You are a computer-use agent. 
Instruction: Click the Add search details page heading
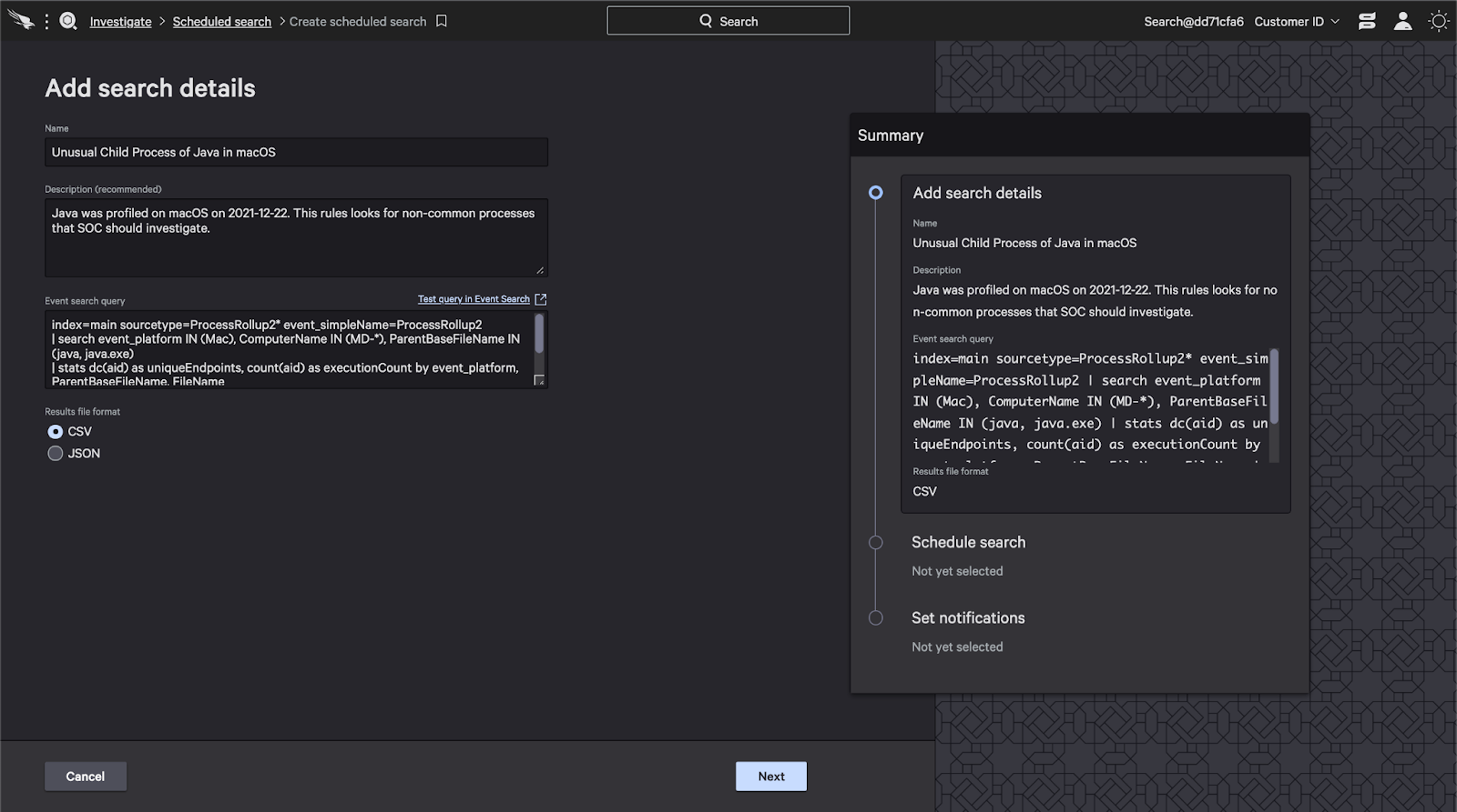tap(151, 88)
